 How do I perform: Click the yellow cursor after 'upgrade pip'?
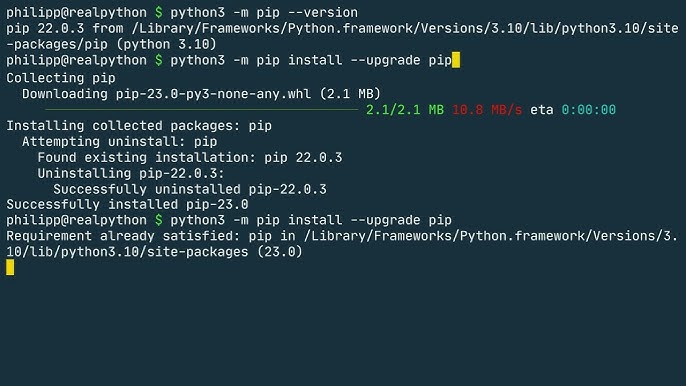[x=456, y=60]
